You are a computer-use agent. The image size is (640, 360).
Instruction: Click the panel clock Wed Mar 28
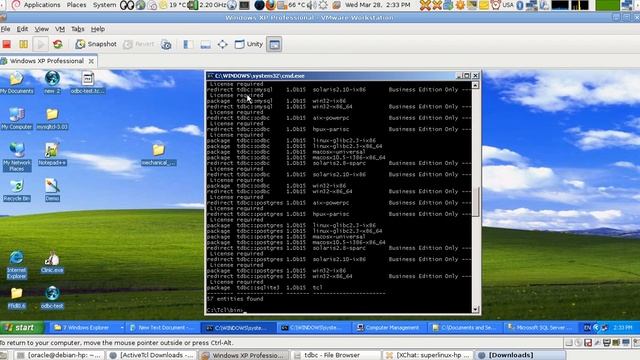coord(378,5)
